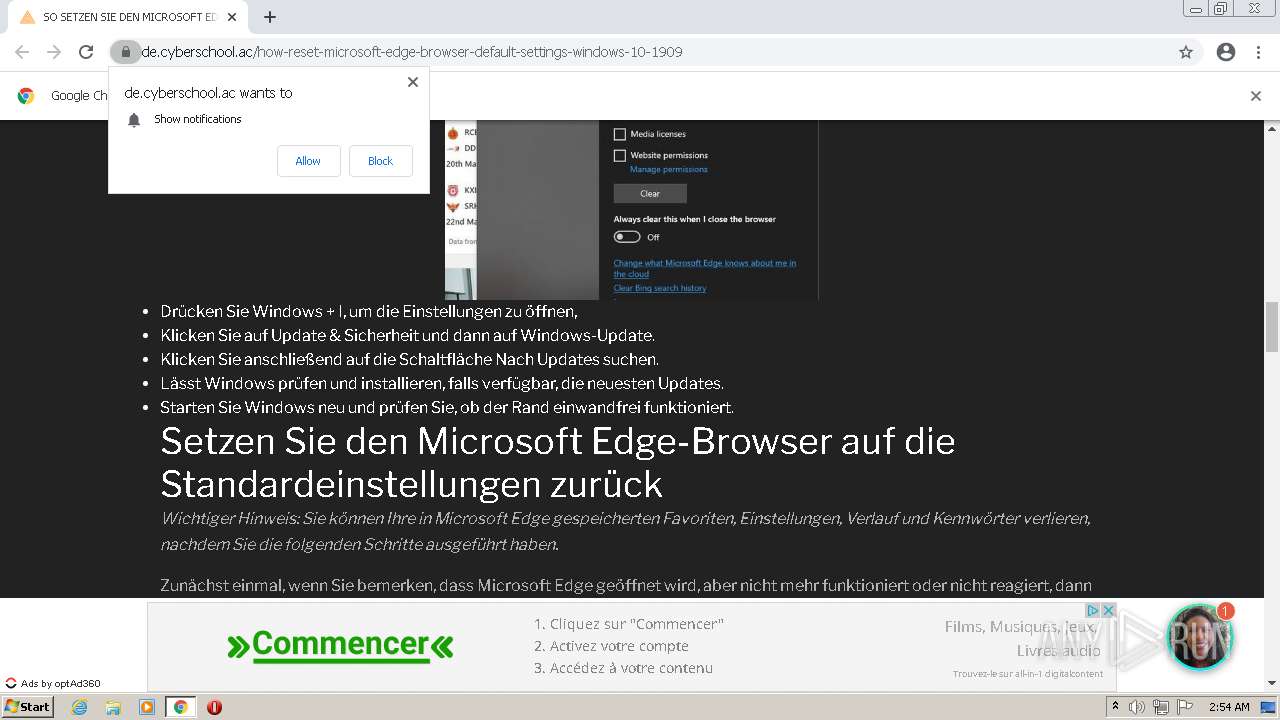
Task: Open the File Explorer taskbar icon
Action: click(x=113, y=707)
